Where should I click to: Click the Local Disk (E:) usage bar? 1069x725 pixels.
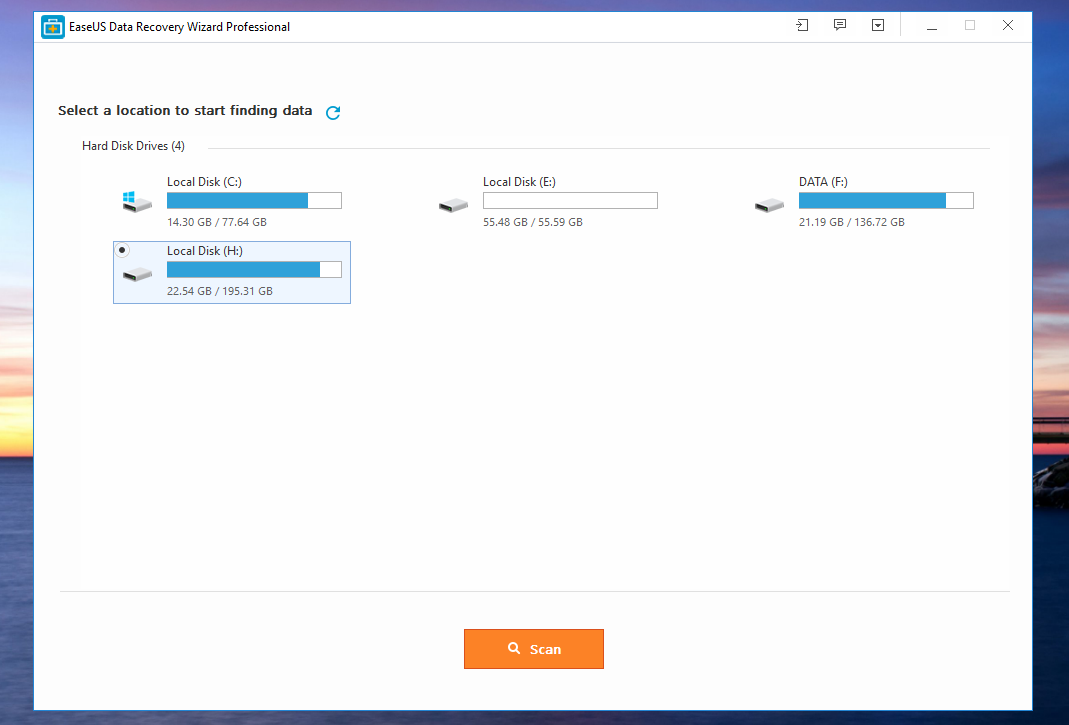570,201
